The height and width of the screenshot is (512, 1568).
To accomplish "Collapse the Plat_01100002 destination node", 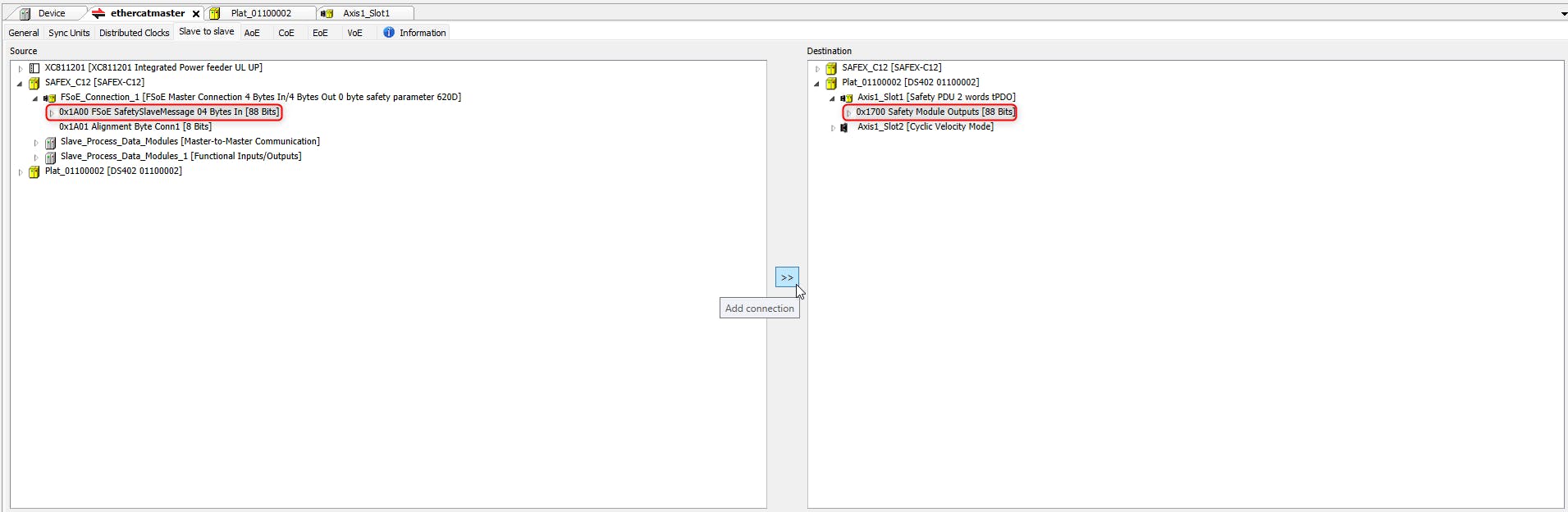I will tap(816, 84).
